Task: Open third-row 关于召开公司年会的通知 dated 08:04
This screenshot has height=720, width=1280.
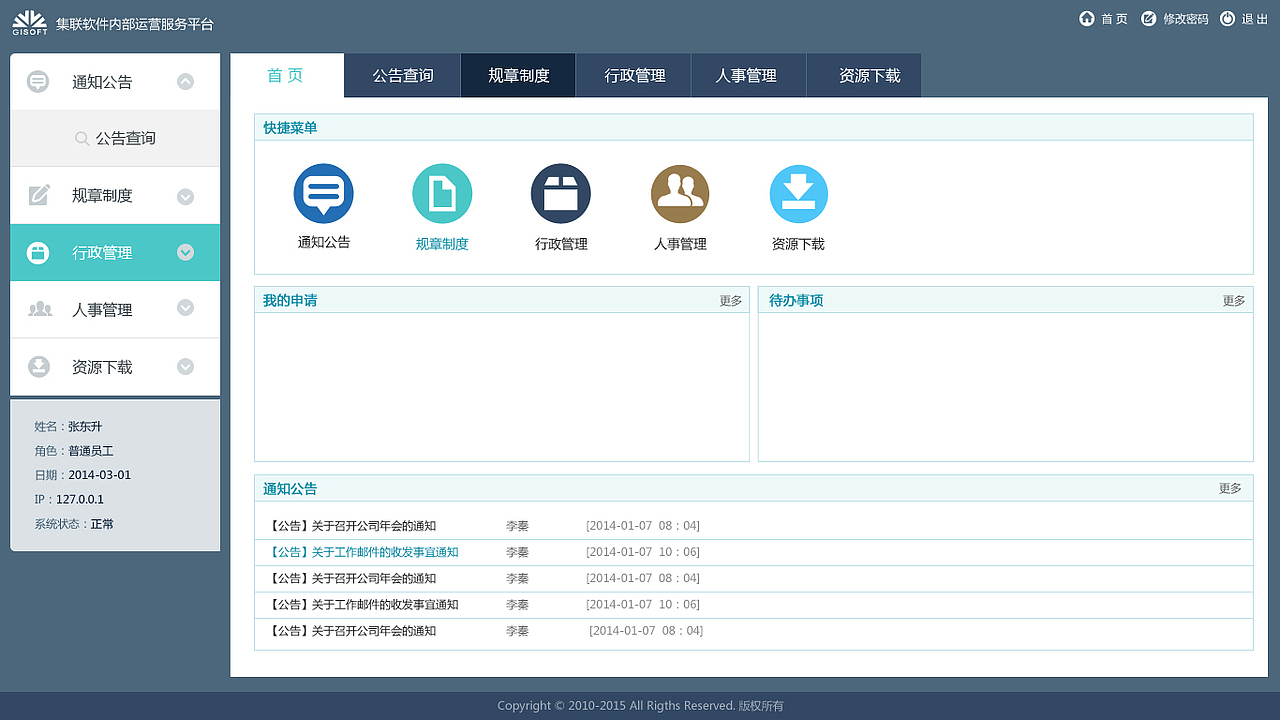Action: 352,578
